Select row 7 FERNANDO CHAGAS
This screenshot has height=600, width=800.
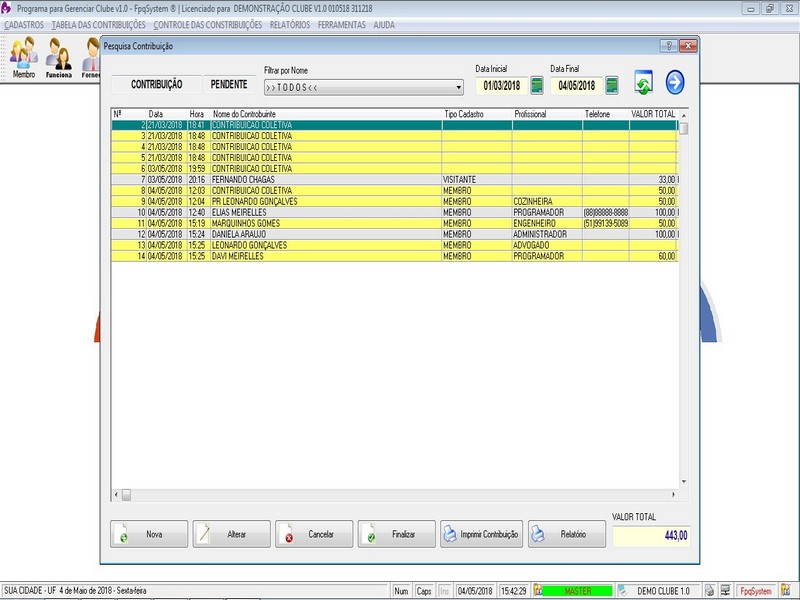coord(395,180)
